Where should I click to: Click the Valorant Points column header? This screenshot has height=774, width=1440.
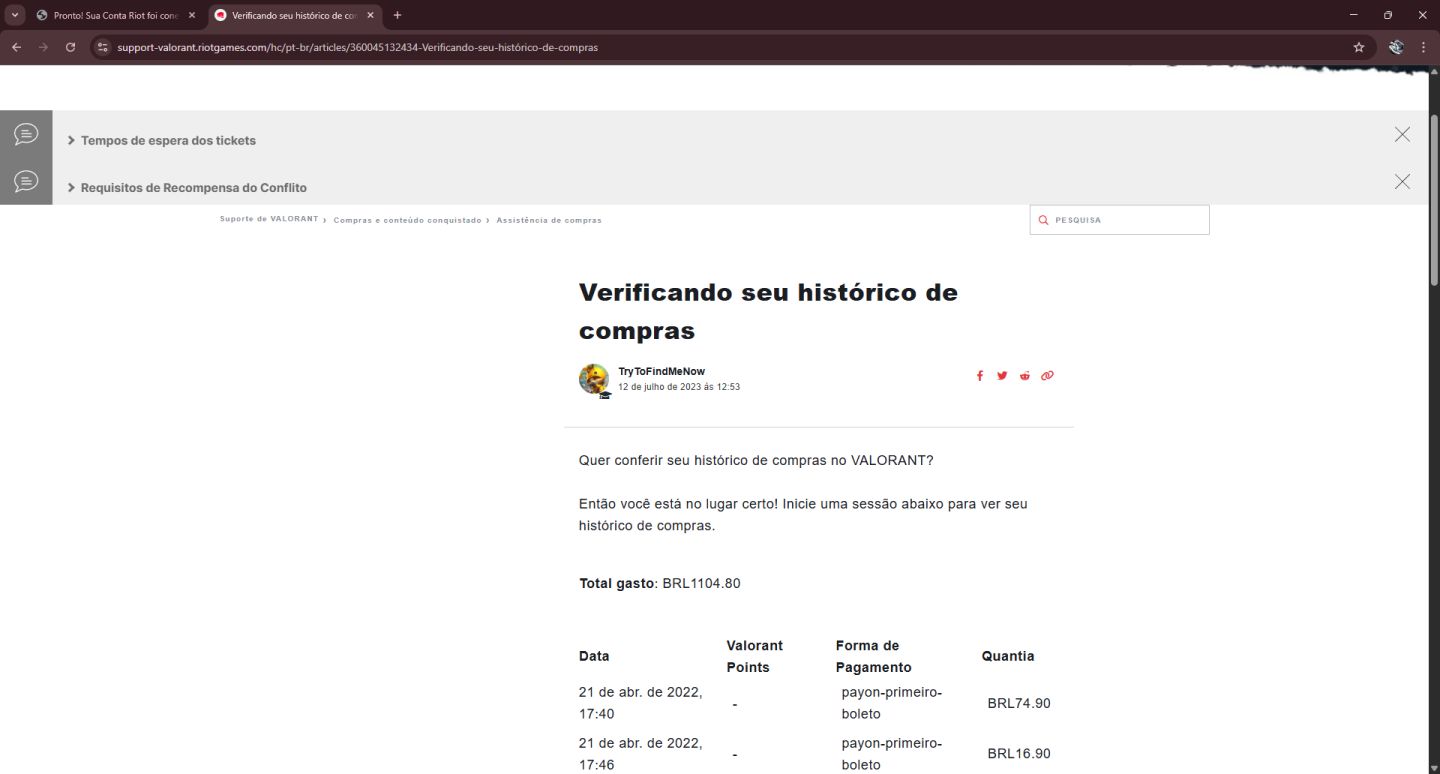pos(754,656)
